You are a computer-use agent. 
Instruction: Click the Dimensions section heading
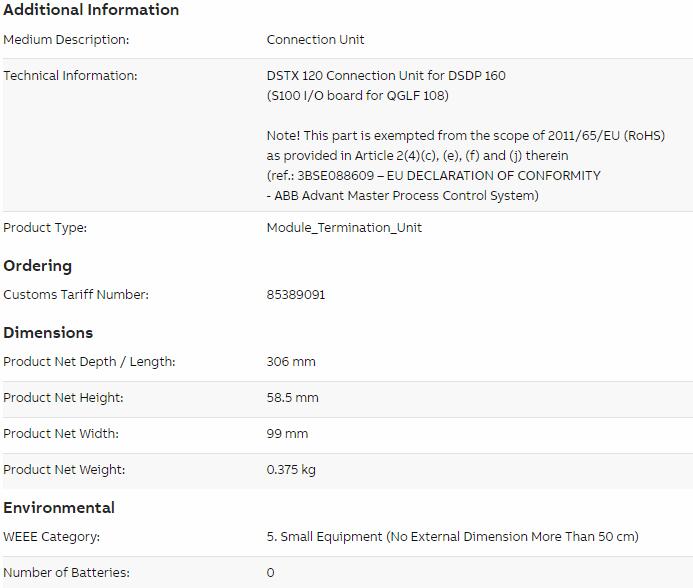[48, 332]
